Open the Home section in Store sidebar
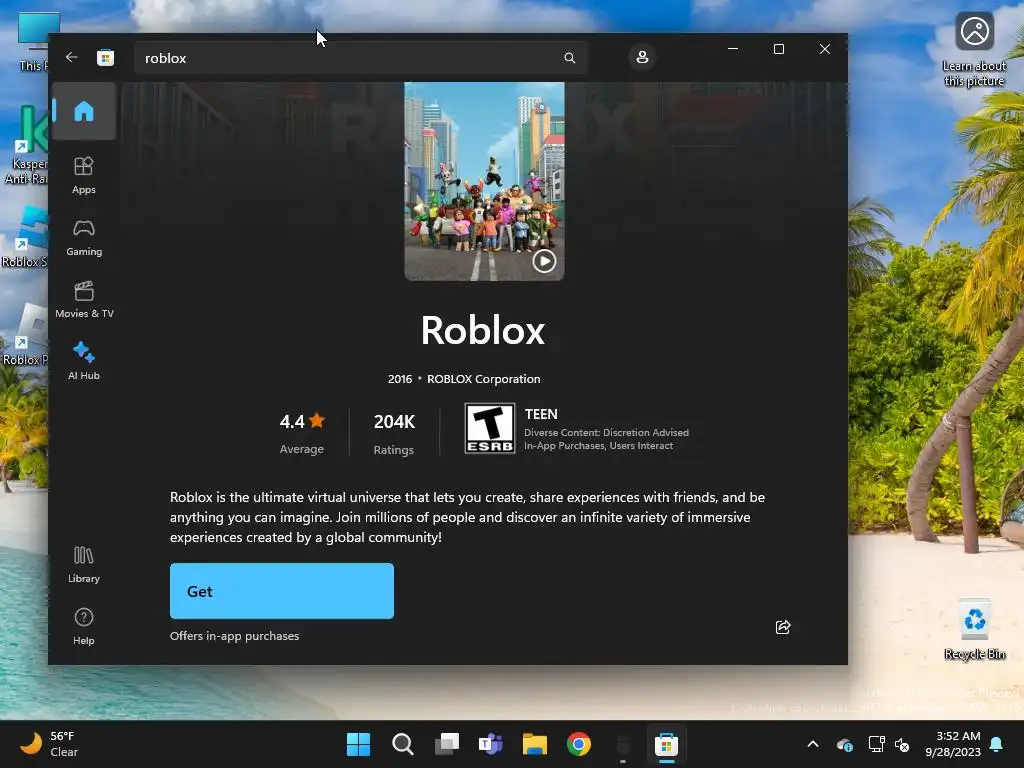Image resolution: width=1024 pixels, height=768 pixels. point(84,111)
